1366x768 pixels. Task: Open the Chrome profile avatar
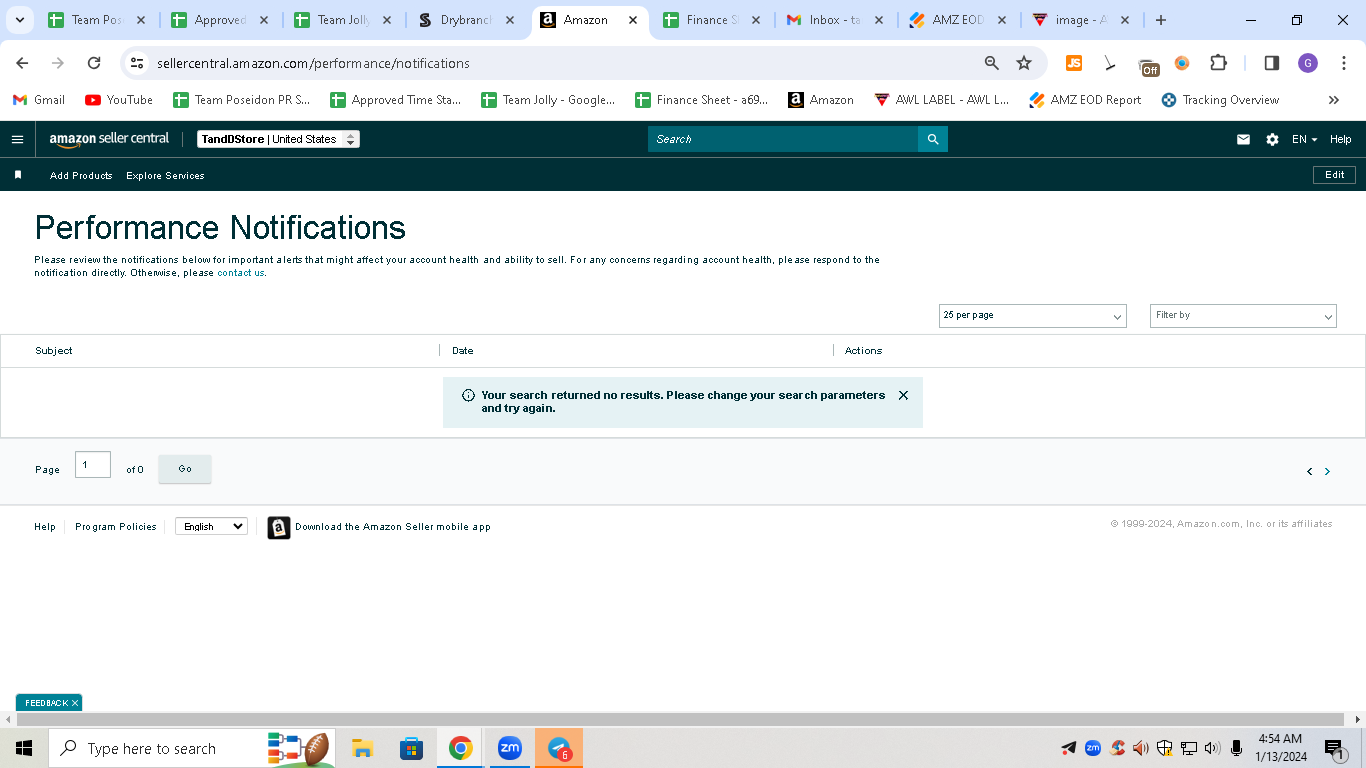pyautogui.click(x=1308, y=63)
